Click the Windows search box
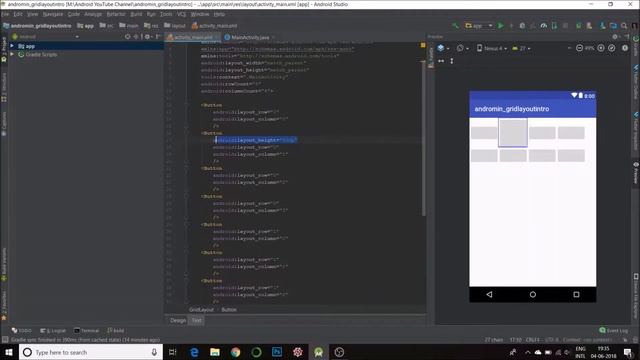 click(x=91, y=352)
